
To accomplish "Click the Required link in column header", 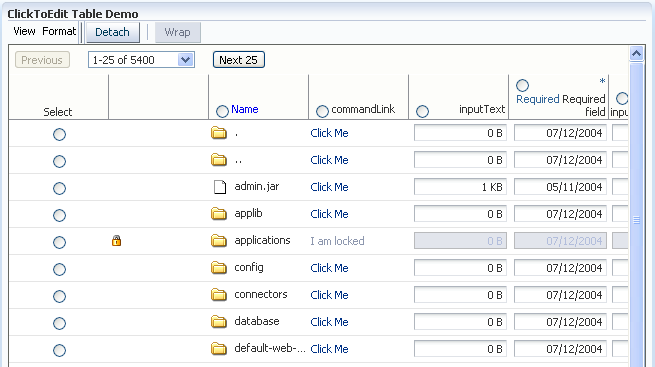I will click(x=538, y=99).
